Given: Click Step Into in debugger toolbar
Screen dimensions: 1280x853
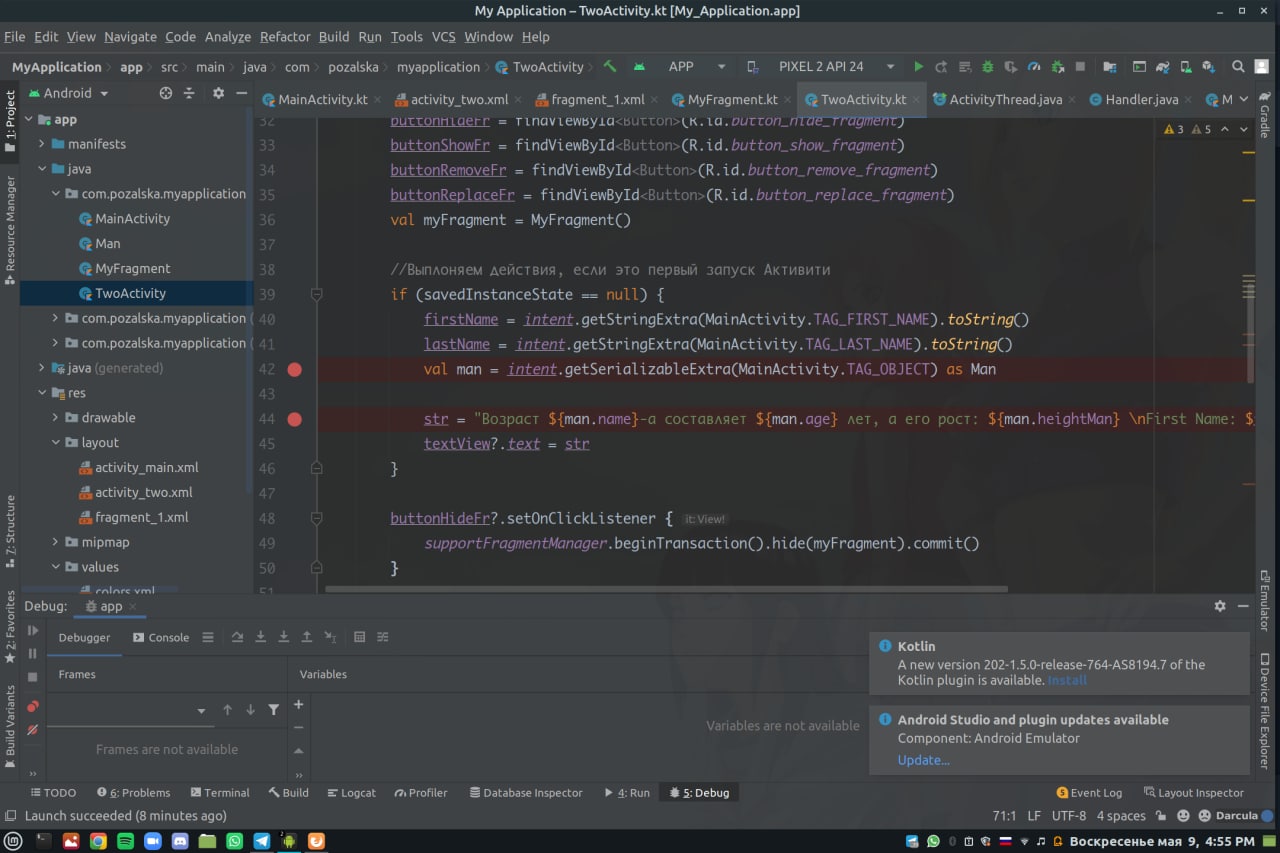Looking at the screenshot, I should [260, 637].
